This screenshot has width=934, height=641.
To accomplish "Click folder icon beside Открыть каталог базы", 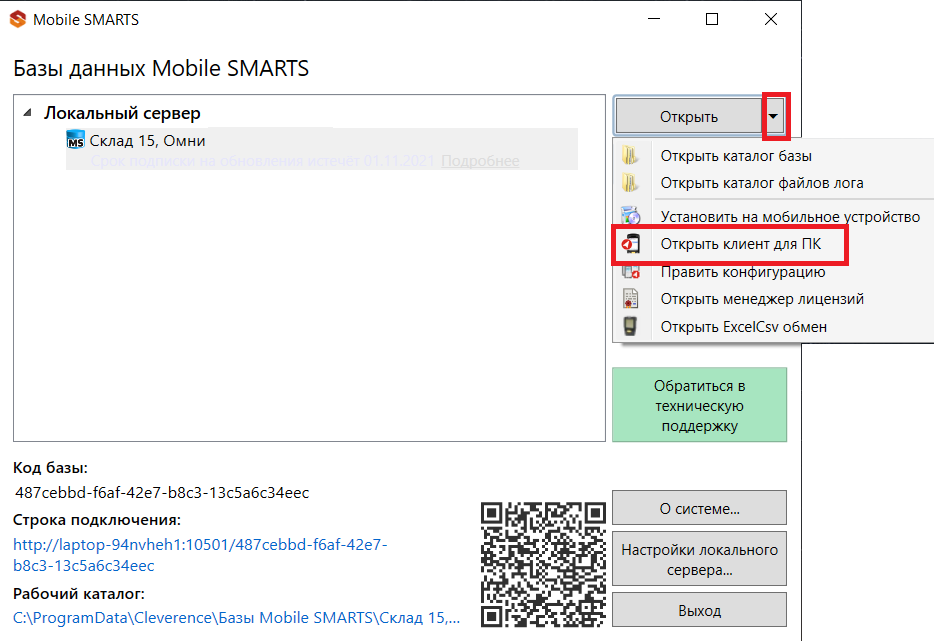I will [630, 156].
